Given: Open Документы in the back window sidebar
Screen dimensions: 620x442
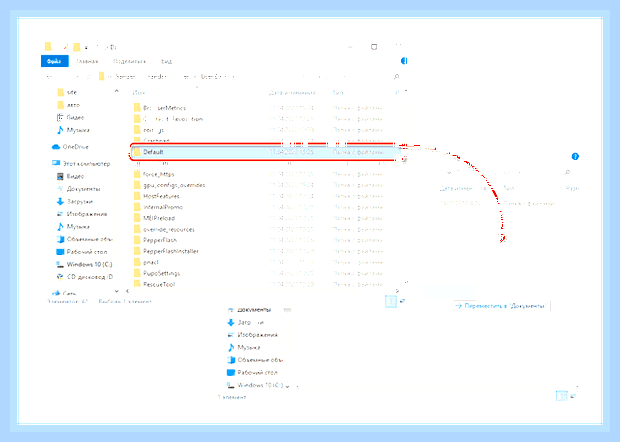Looking at the screenshot, I should (250, 310).
